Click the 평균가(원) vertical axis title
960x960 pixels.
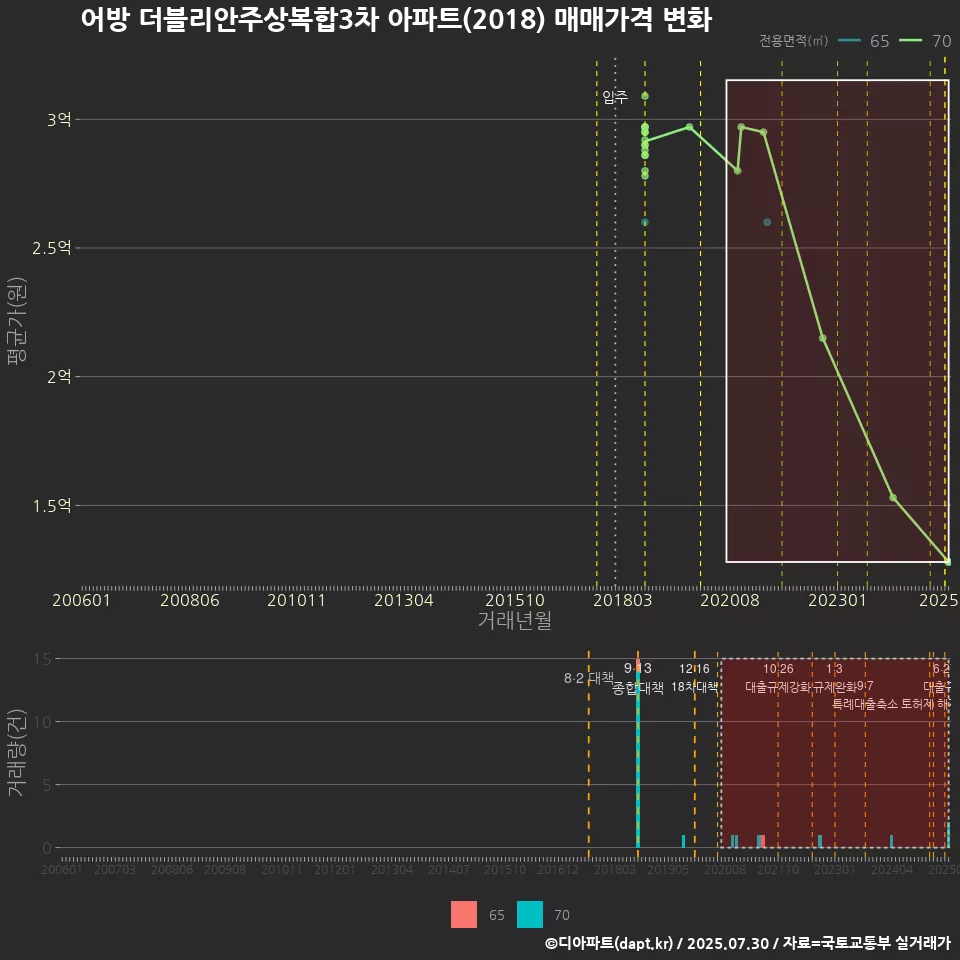(17, 321)
